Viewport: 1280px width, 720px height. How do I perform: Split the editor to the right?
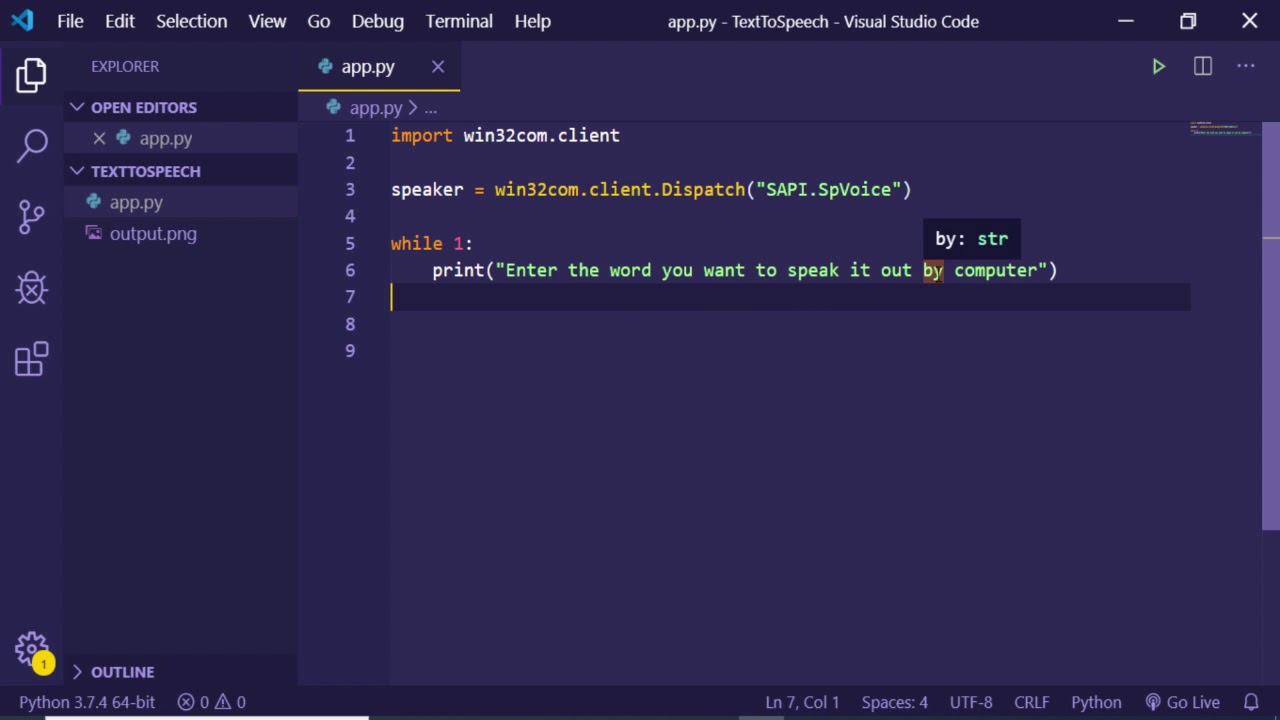pos(1202,67)
